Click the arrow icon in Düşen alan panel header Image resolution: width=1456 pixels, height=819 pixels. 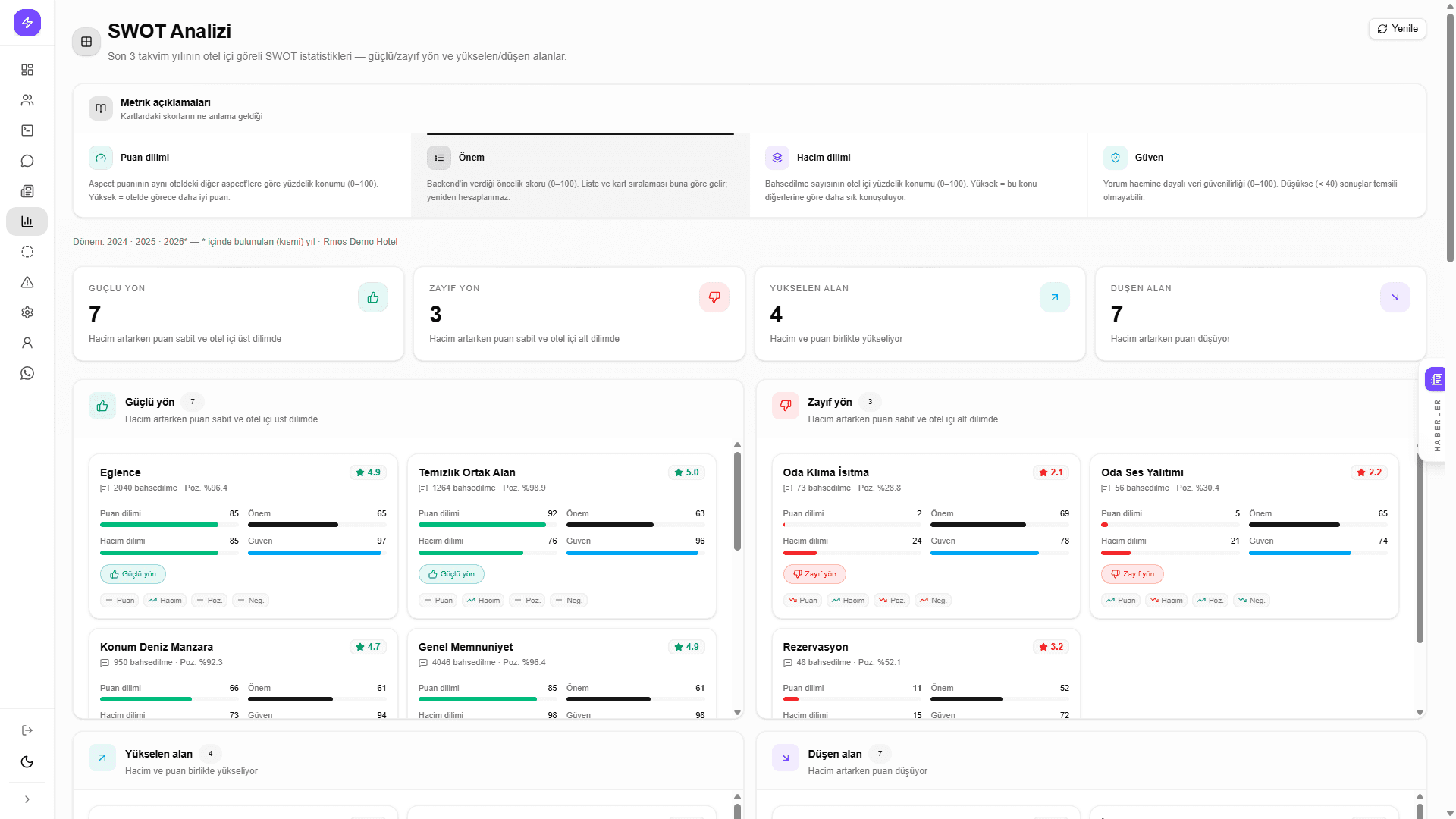coord(786,758)
